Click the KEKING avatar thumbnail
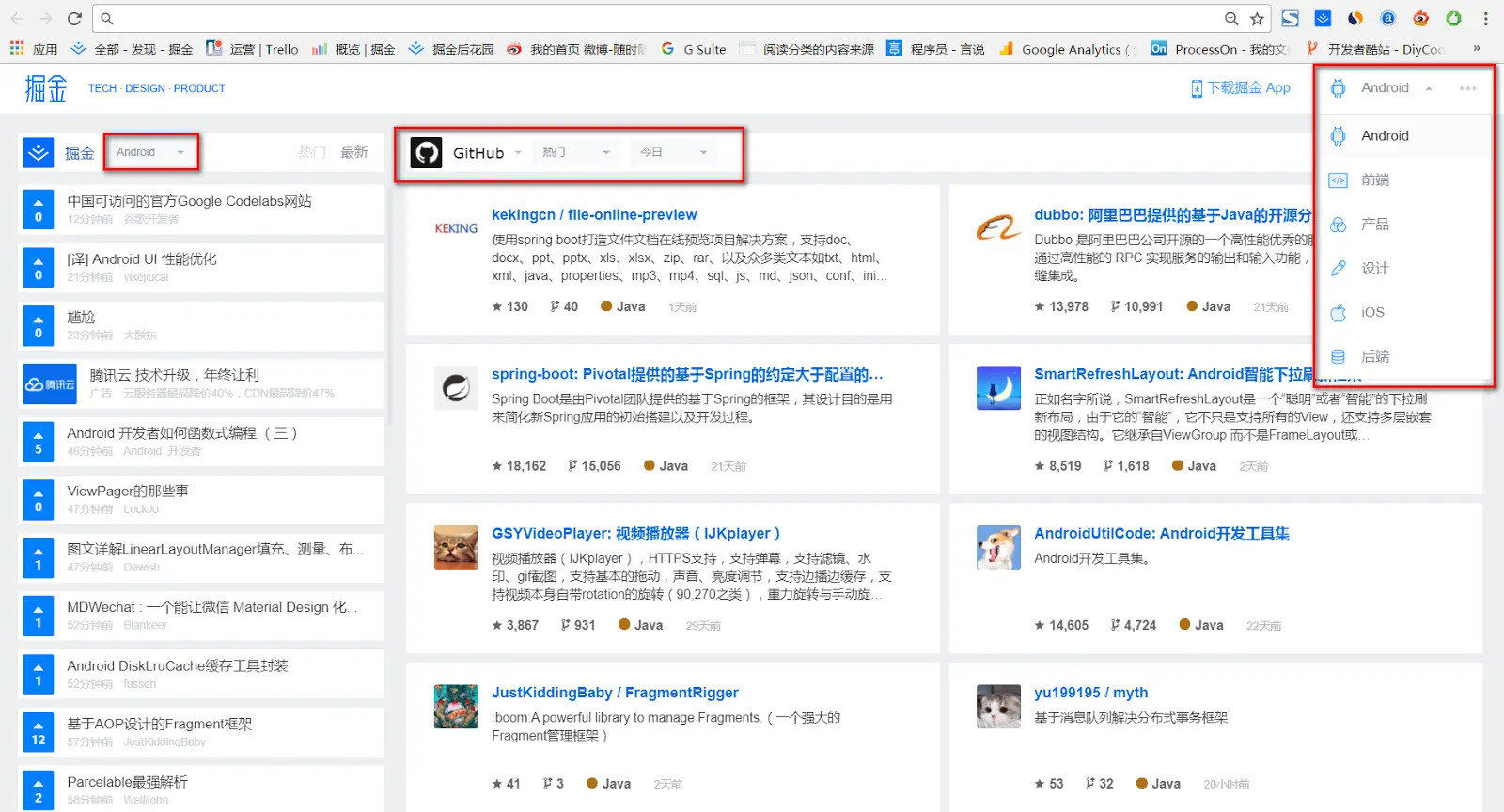The width and height of the screenshot is (1504, 812). (456, 228)
